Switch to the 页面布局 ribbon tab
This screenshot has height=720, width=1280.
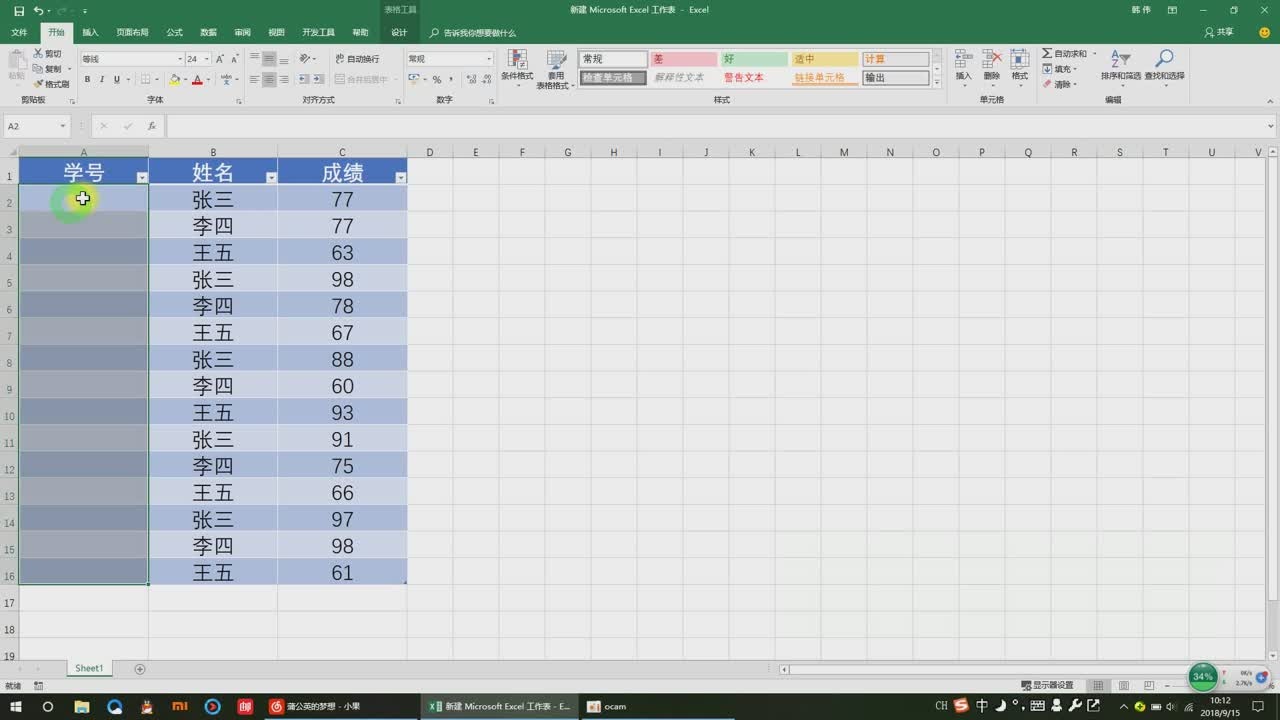click(x=132, y=32)
